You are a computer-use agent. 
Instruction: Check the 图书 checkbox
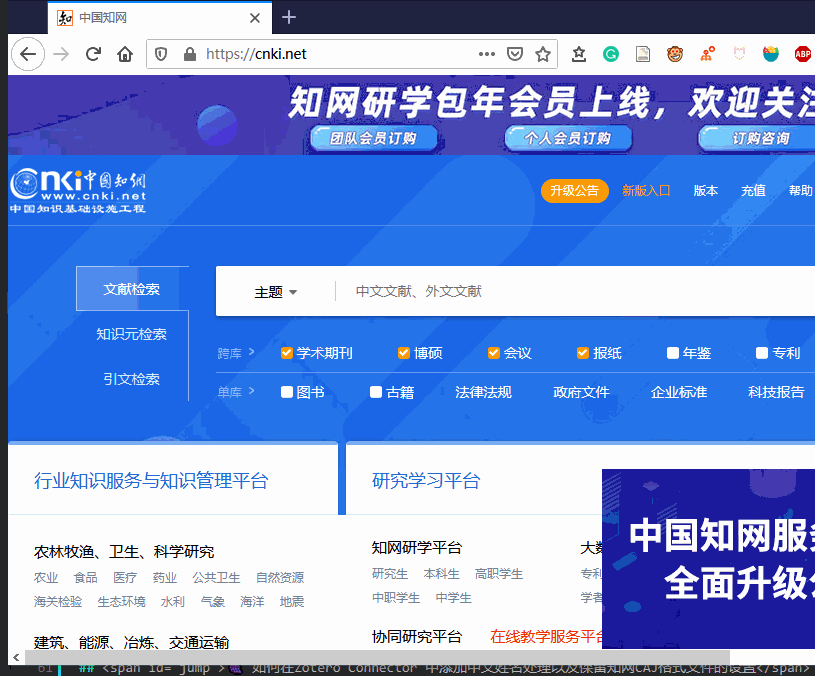coord(287,392)
